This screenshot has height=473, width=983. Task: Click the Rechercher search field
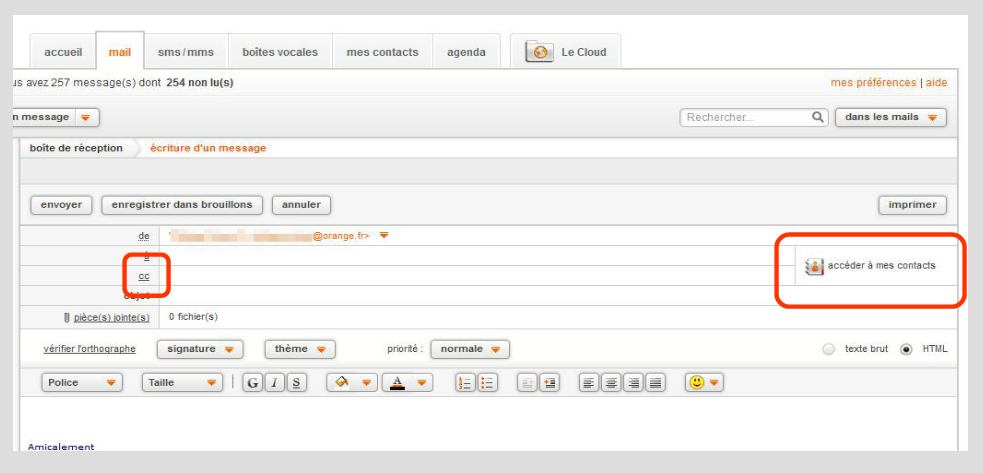[x=746, y=117]
